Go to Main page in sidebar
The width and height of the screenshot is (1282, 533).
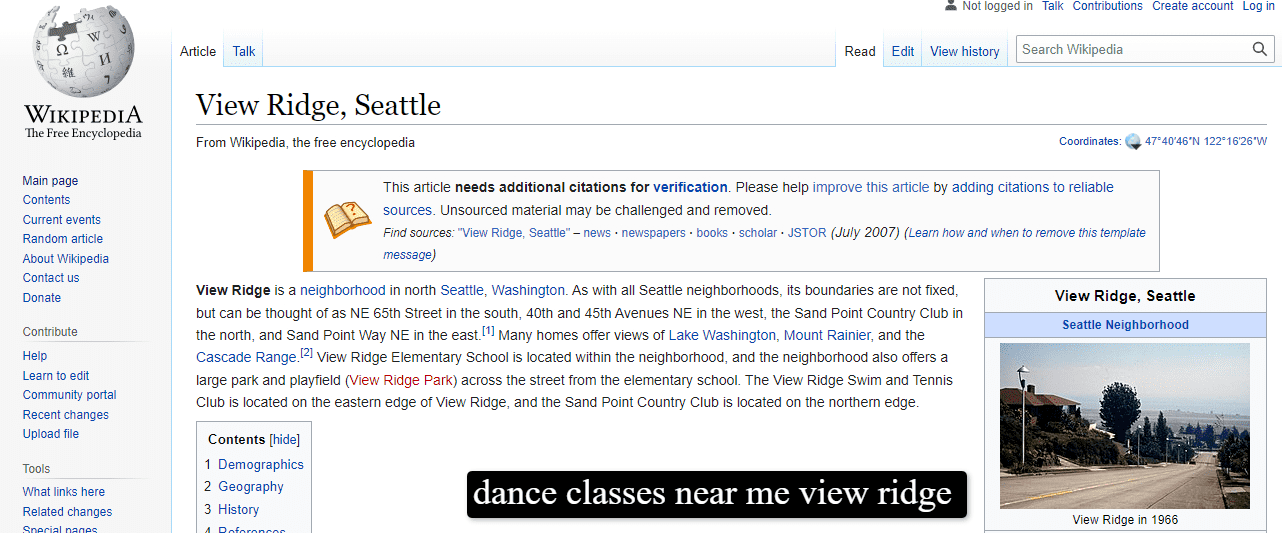pos(50,181)
